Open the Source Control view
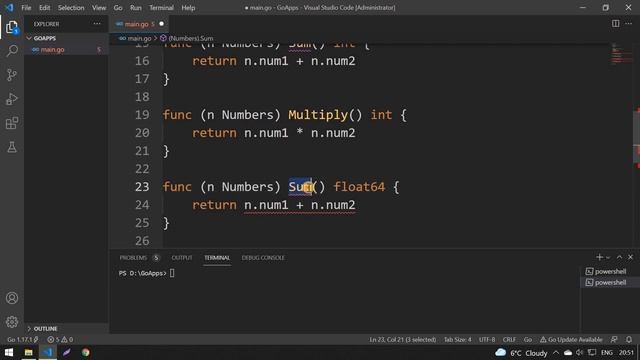The height and width of the screenshot is (360, 640). click(x=12, y=75)
